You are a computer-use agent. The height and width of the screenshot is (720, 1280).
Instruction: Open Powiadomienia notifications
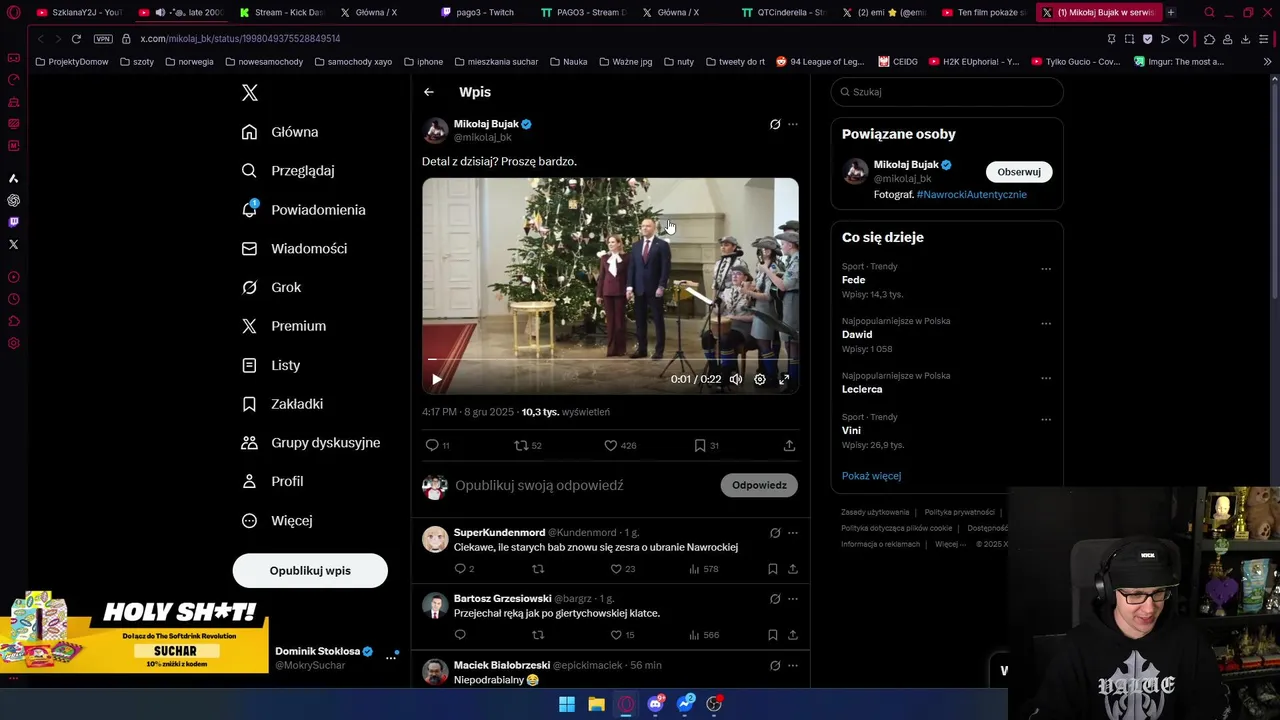[x=304, y=210]
